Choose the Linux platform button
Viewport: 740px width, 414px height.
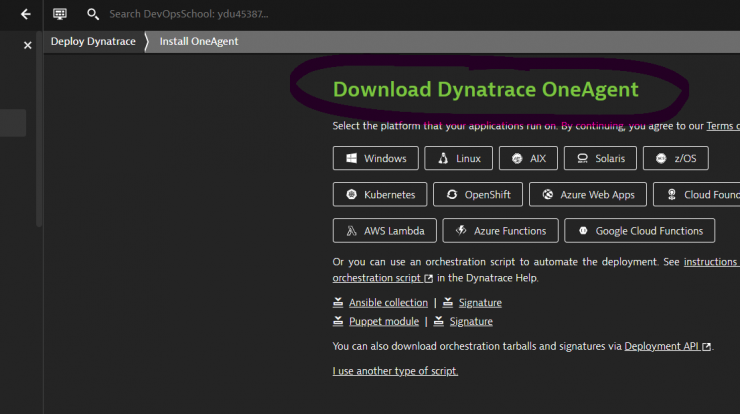tap(458, 158)
